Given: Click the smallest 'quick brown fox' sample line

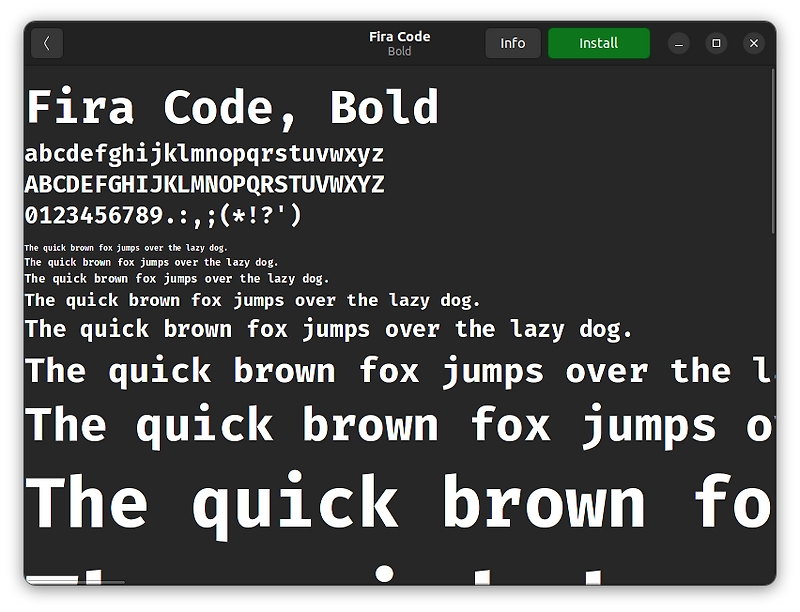Looking at the screenshot, I should [x=126, y=248].
